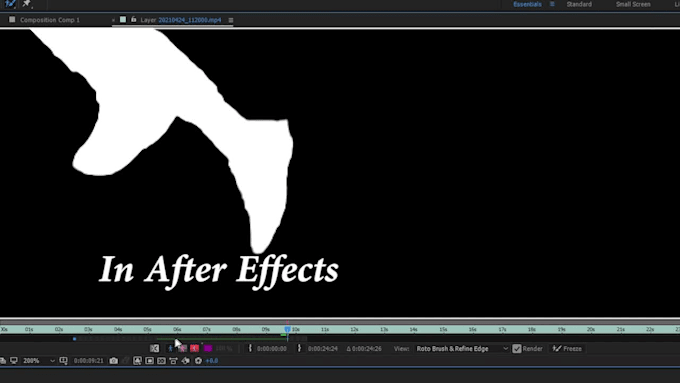The width and height of the screenshot is (680, 383).
Task: Open the Layer panel options menu
Action: (231, 20)
